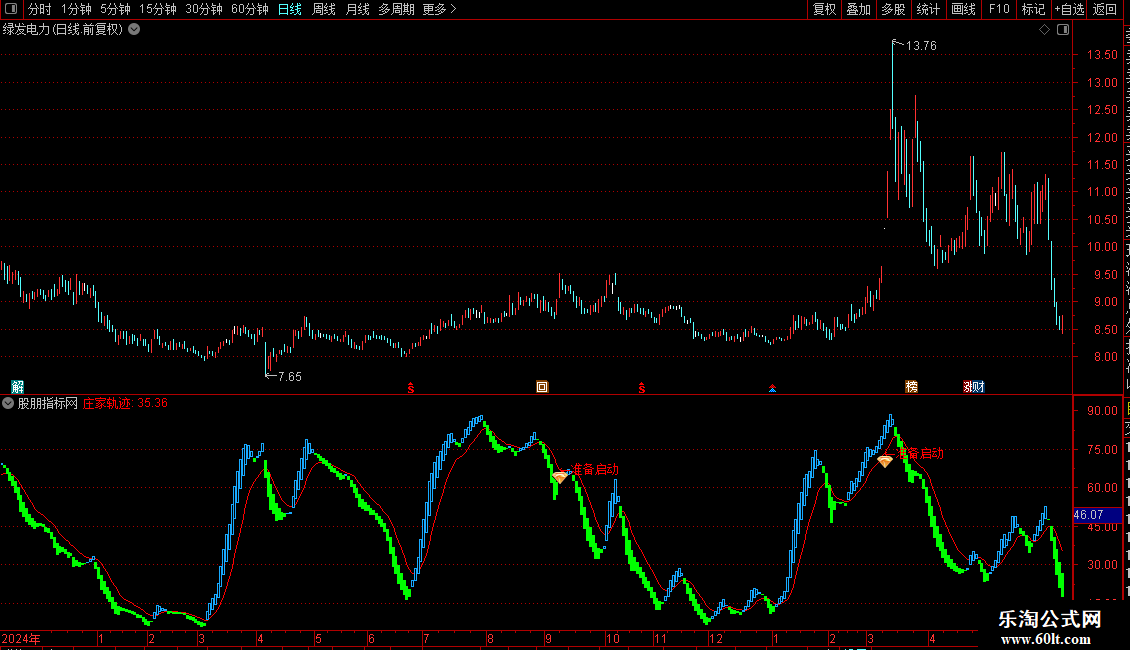Click the March 准备启动 diamond signal icon
The width and height of the screenshot is (1130, 650).
click(x=885, y=461)
